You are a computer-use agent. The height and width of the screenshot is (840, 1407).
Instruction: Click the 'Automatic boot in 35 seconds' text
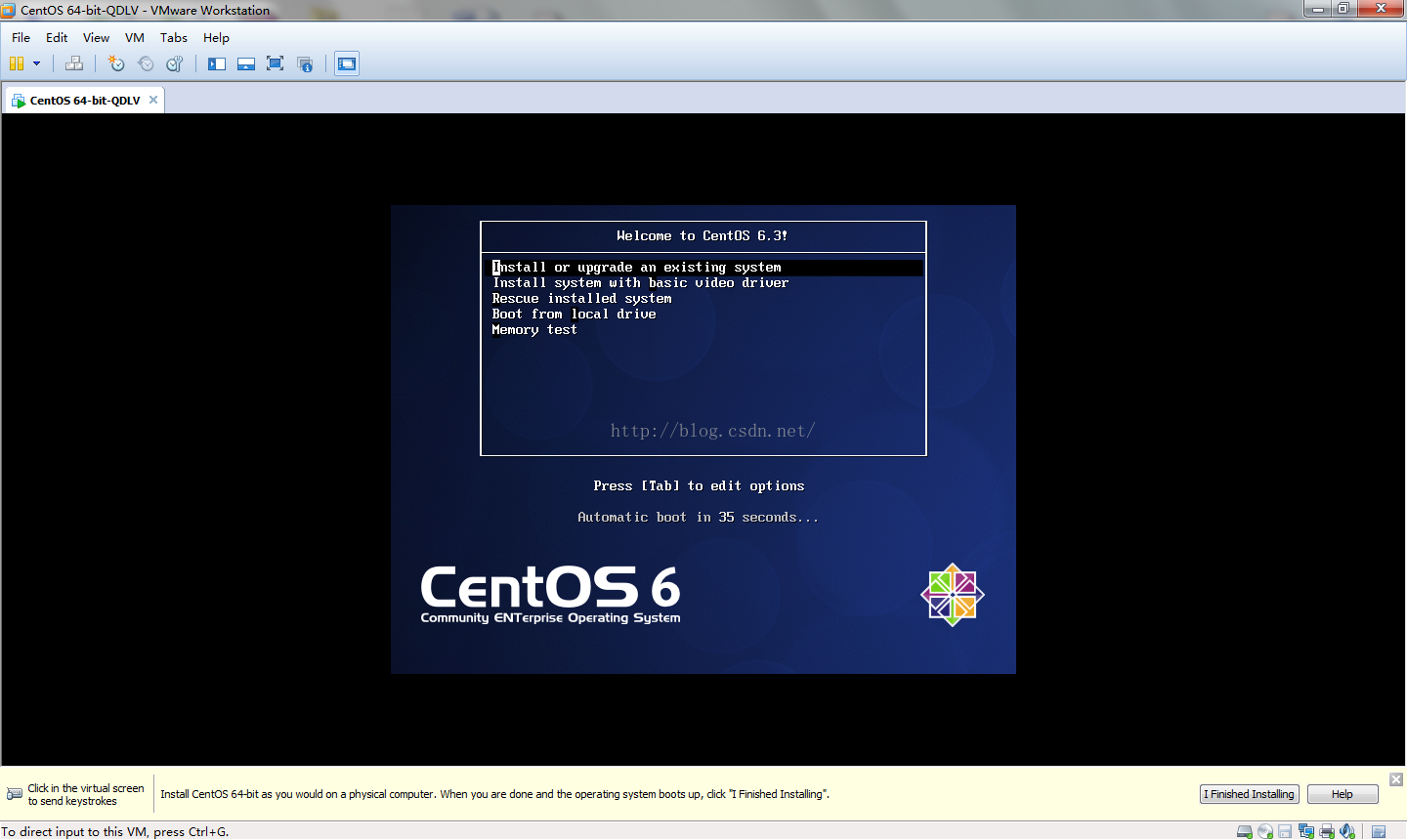click(x=699, y=517)
